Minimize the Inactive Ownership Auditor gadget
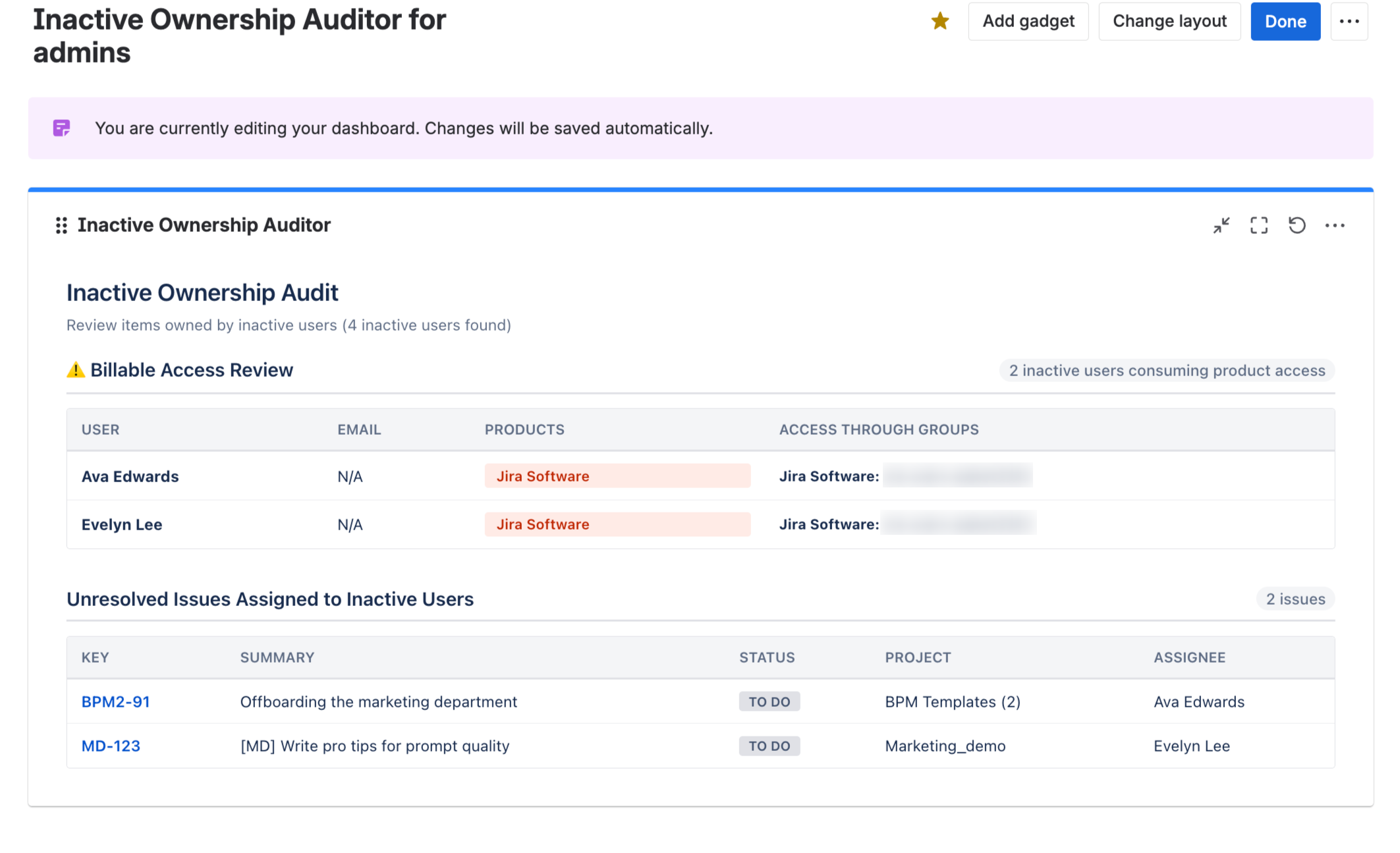Viewport: 1400px width, 853px height. click(1221, 225)
